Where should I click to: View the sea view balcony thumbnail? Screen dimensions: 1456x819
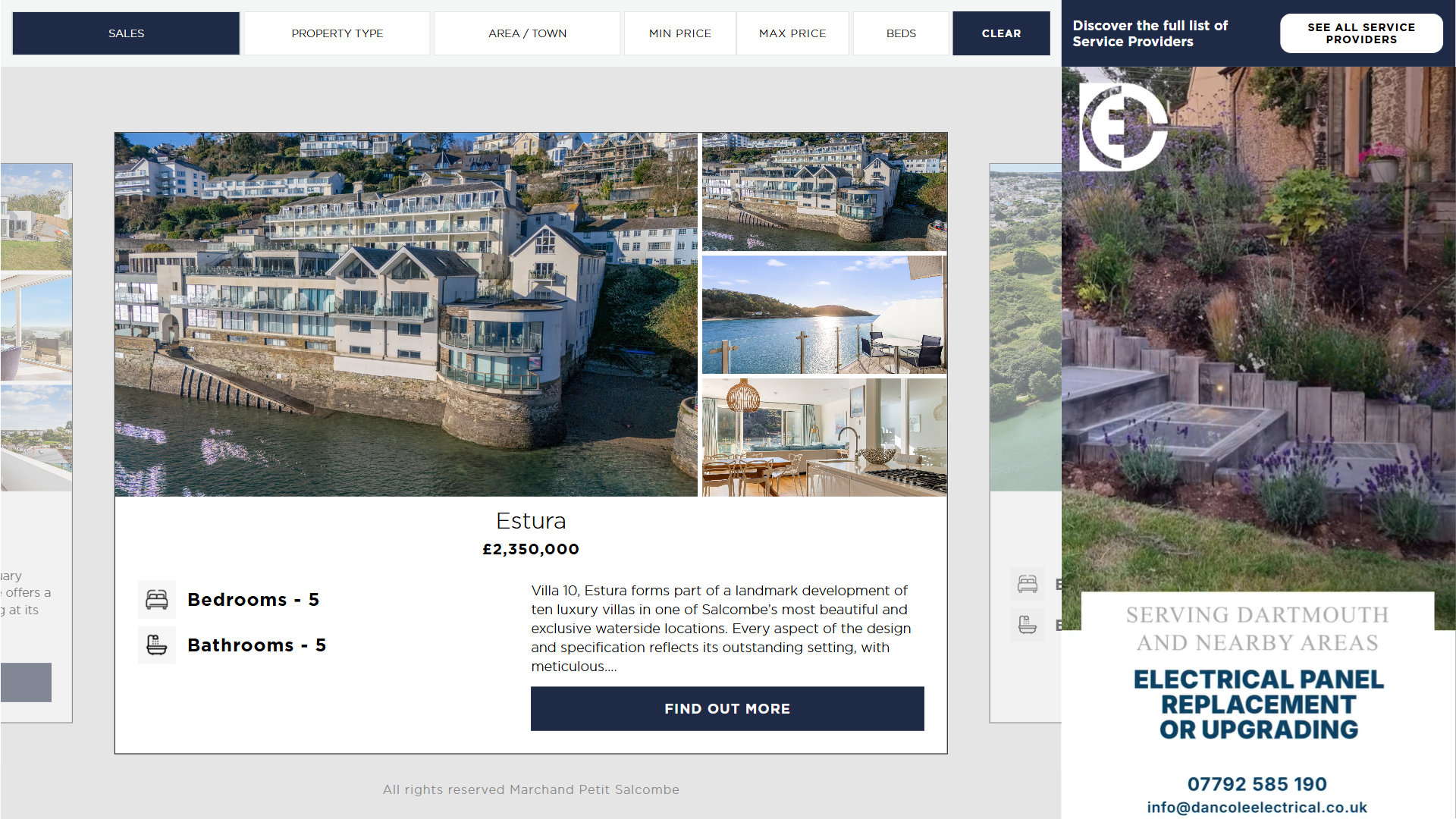click(x=824, y=315)
